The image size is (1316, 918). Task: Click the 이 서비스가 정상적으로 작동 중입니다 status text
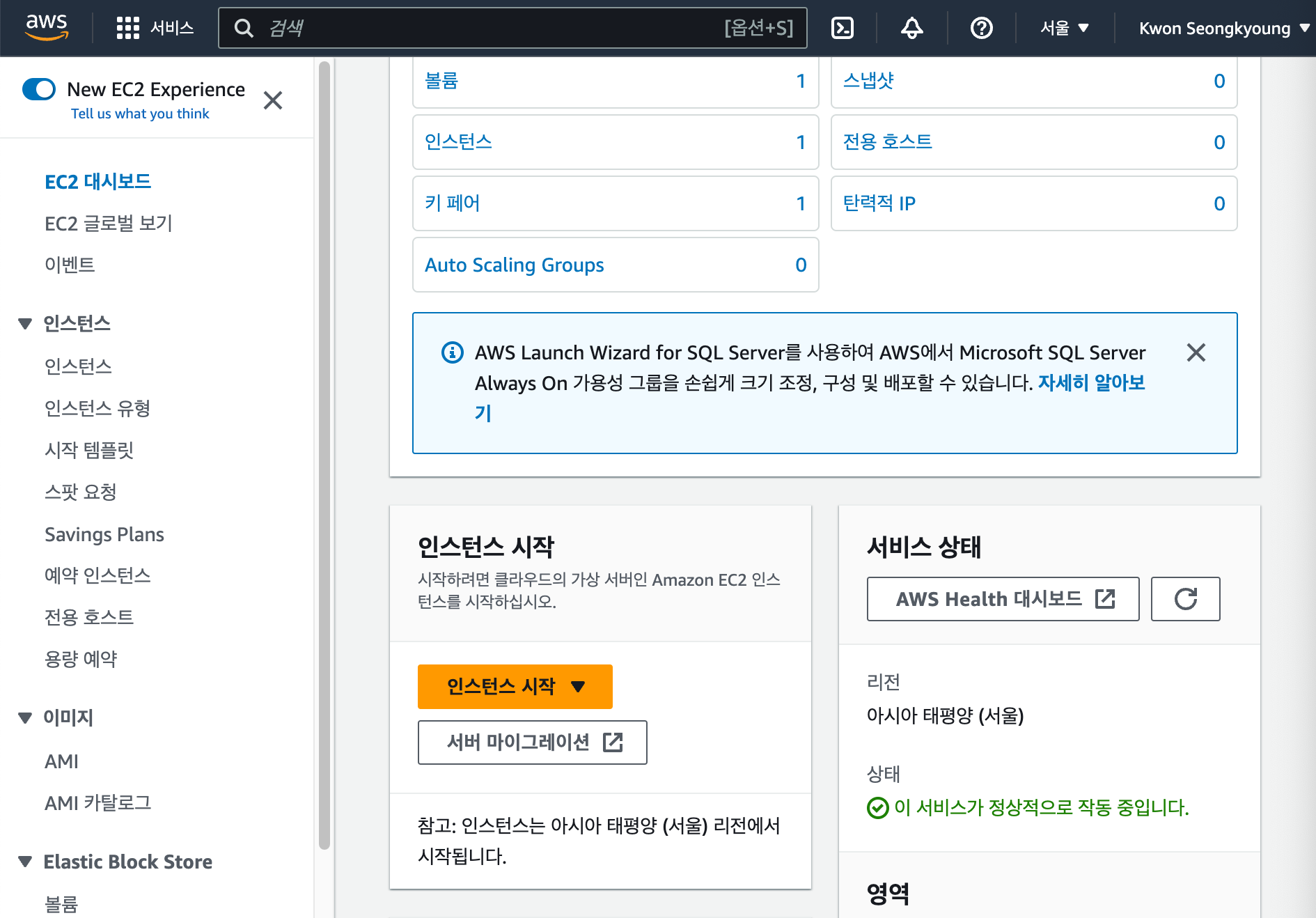(1042, 808)
